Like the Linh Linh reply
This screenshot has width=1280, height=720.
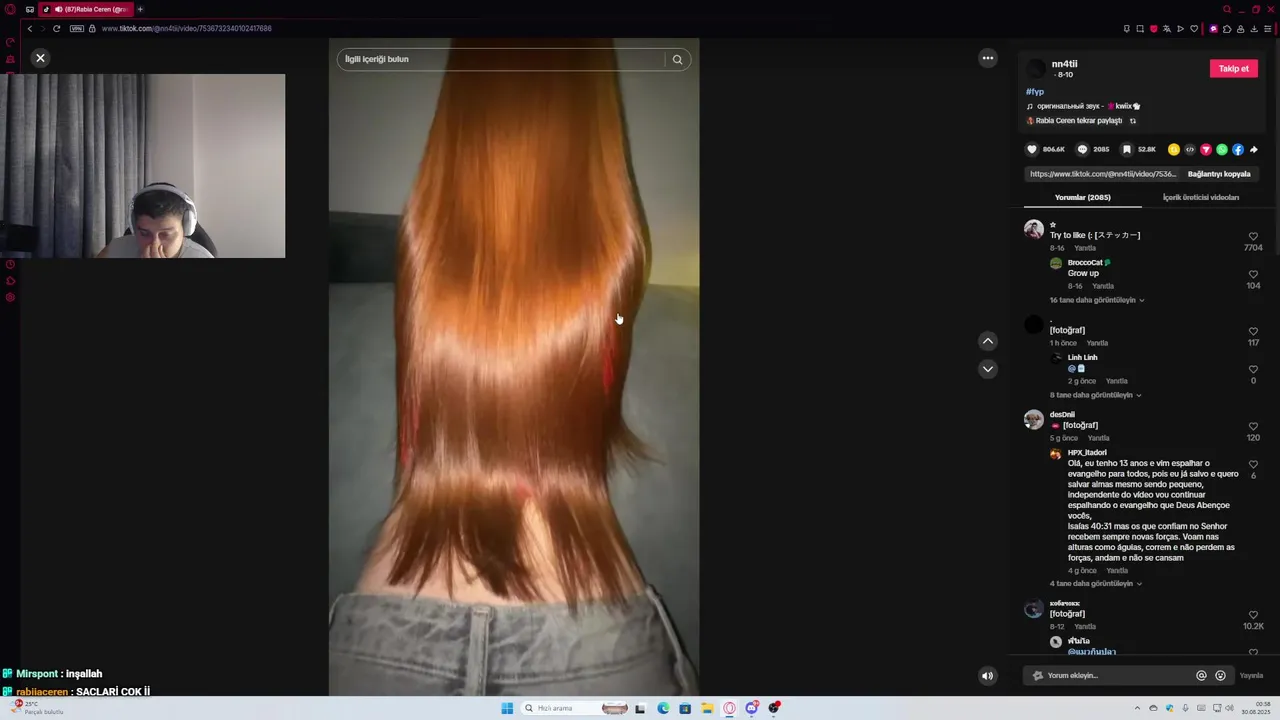(1253, 370)
